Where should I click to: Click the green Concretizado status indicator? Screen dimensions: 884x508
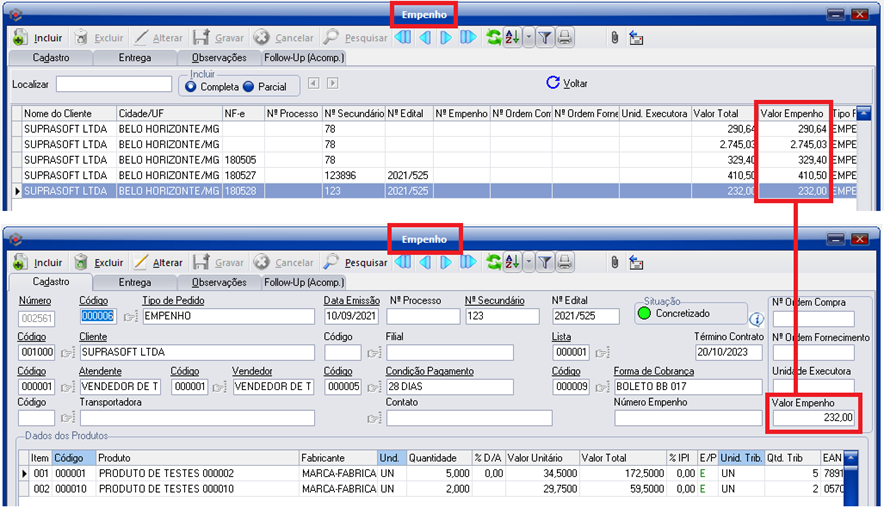pos(643,314)
